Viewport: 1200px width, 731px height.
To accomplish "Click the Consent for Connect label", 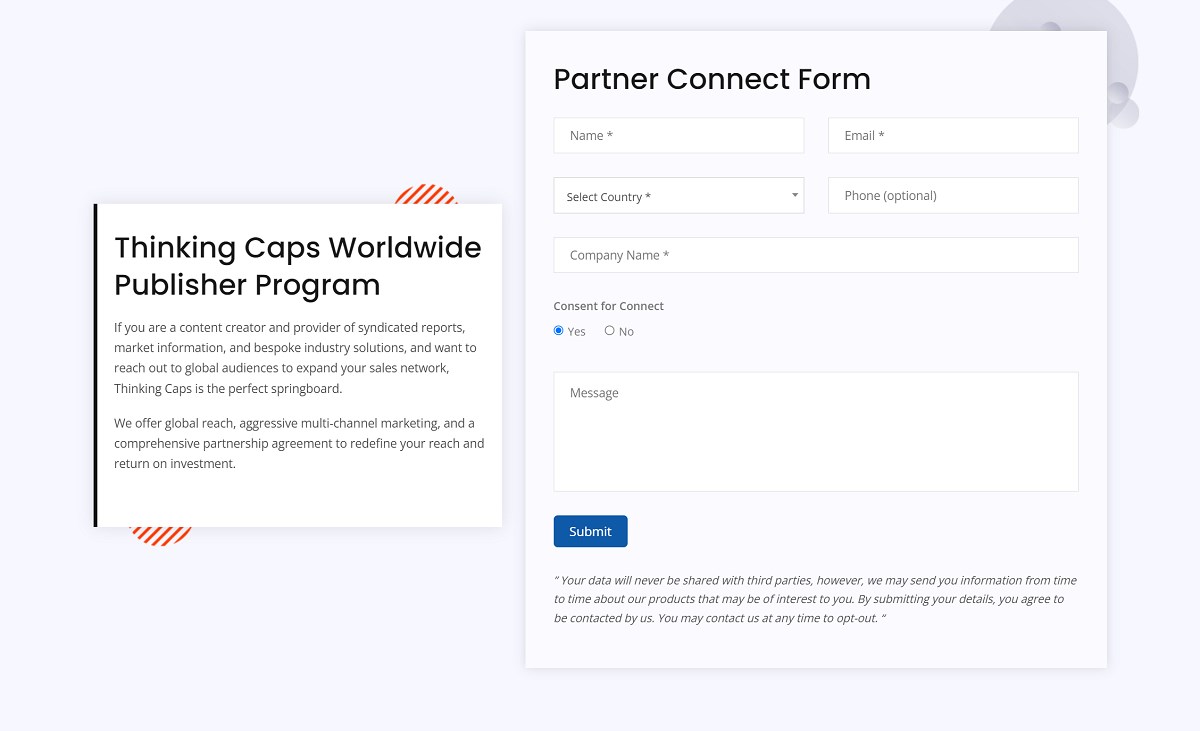I will pos(608,306).
